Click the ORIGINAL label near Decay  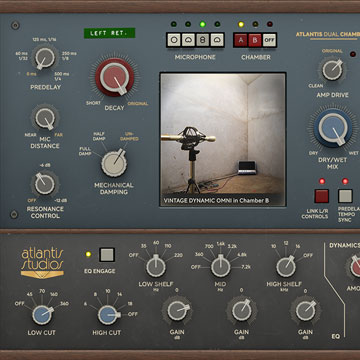138,103
